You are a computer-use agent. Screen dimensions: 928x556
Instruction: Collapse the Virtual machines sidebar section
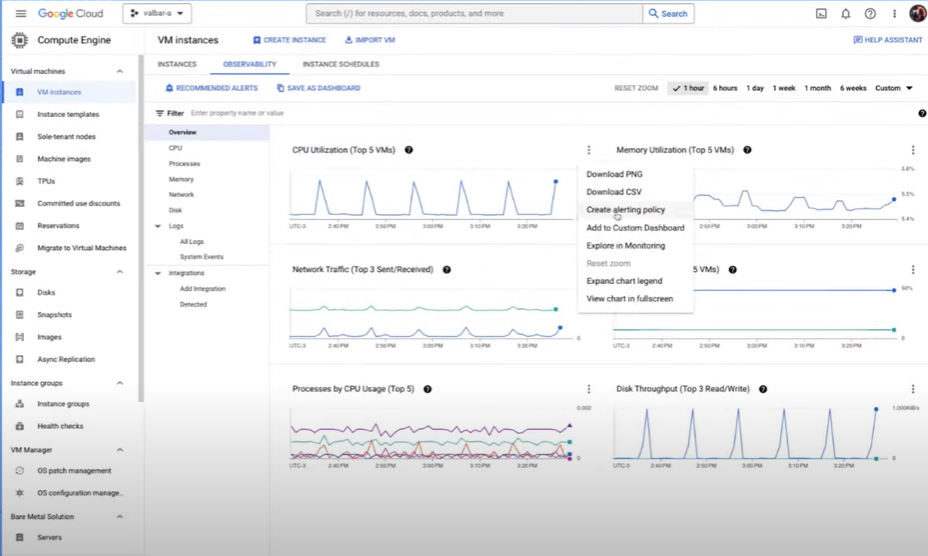pos(120,72)
